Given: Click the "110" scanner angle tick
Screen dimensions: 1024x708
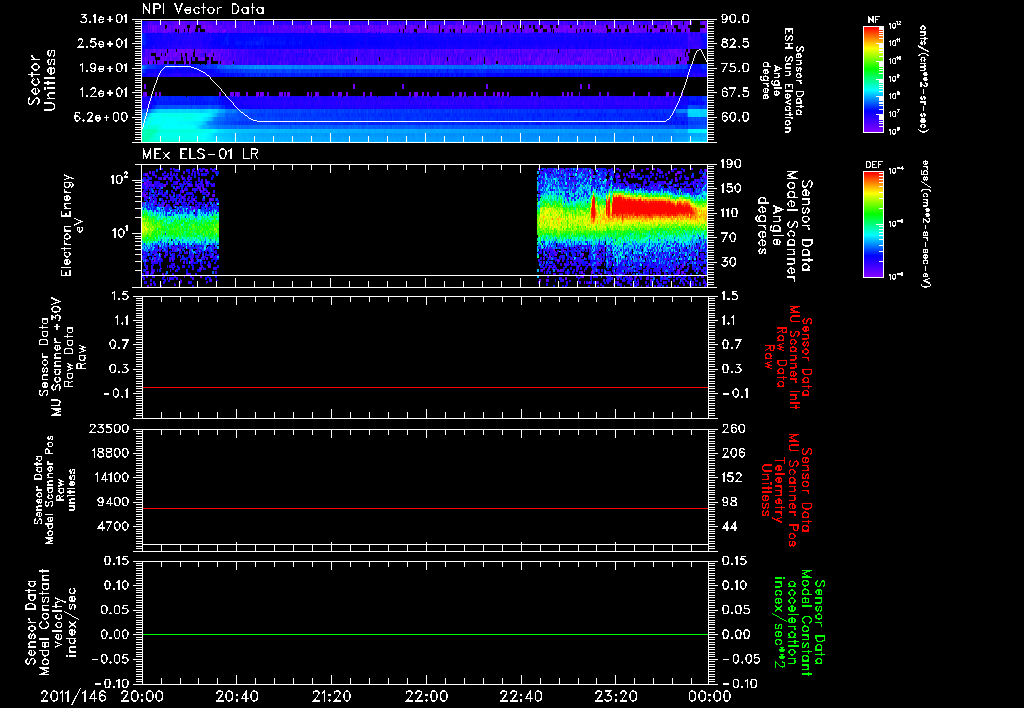Looking at the screenshot, I should [731, 213].
